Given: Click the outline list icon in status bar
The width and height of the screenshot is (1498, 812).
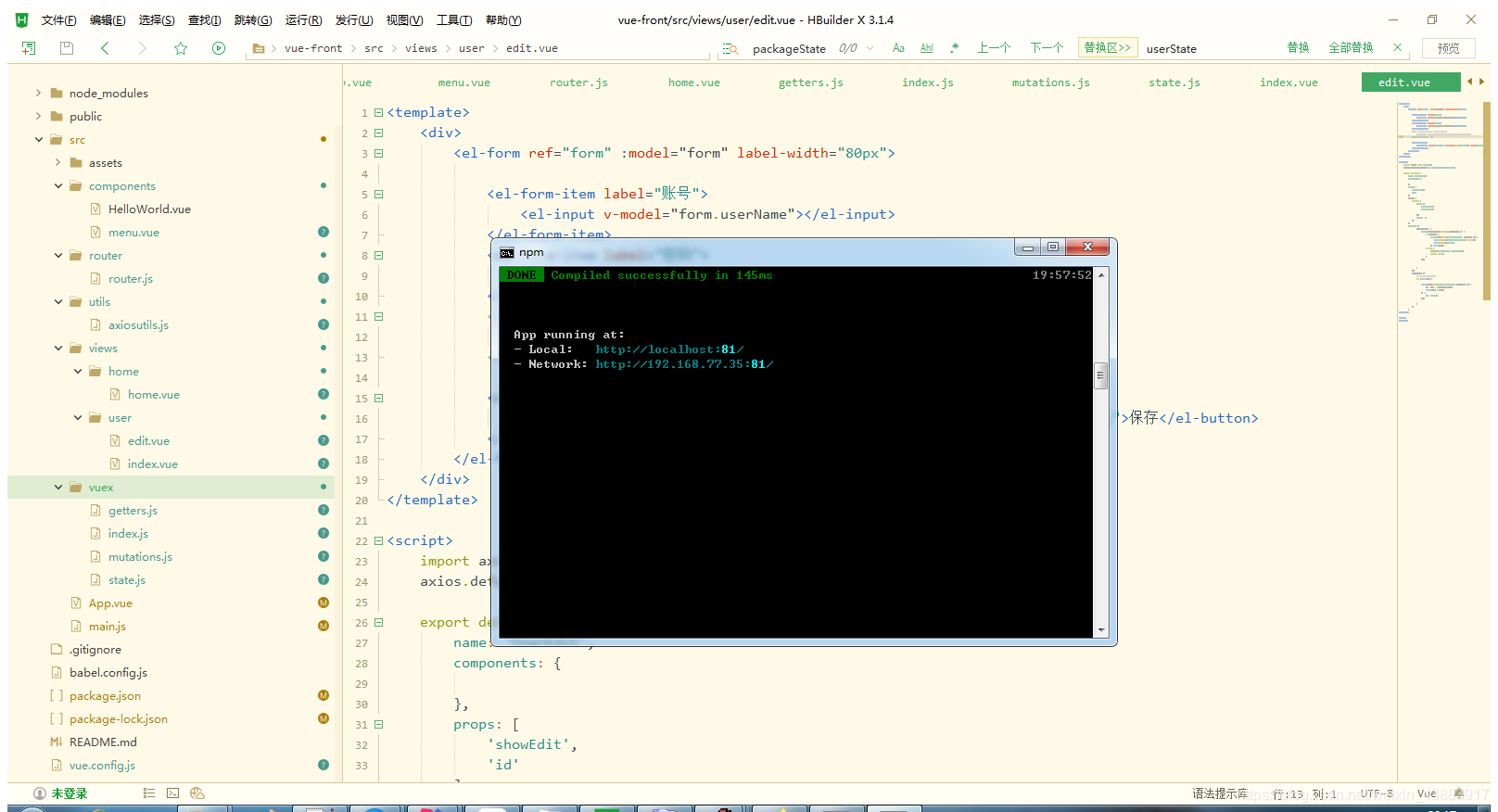Looking at the screenshot, I should (x=149, y=793).
